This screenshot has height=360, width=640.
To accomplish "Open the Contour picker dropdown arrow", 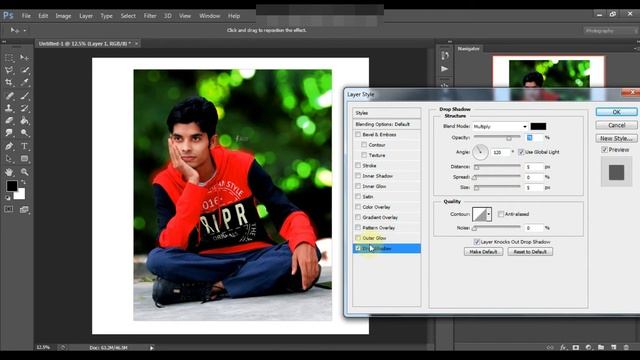I will pos(489,214).
